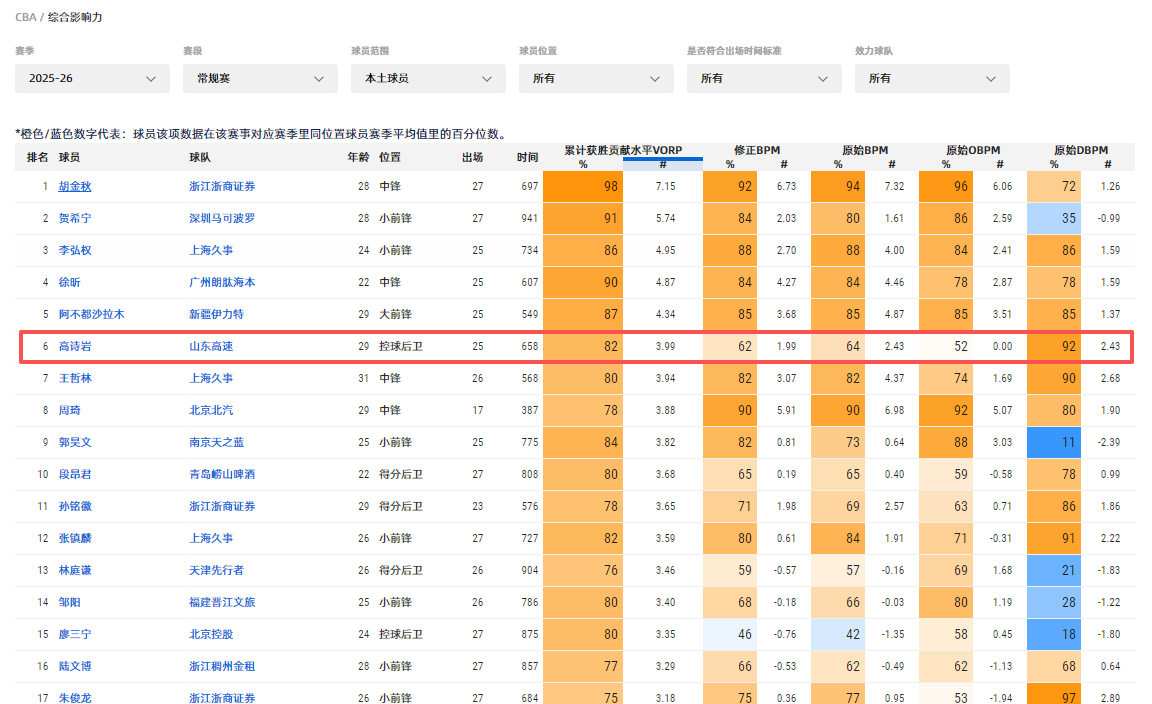Sort by 修正BPM % sub-column
Screen dimensions: 1152x704
tap(730, 165)
